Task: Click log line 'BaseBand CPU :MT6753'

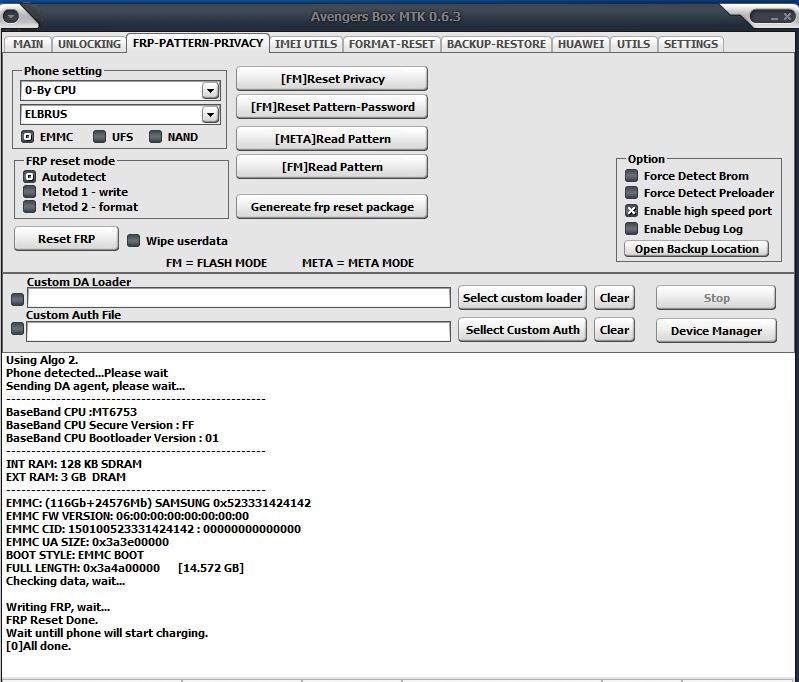Action: point(71,412)
